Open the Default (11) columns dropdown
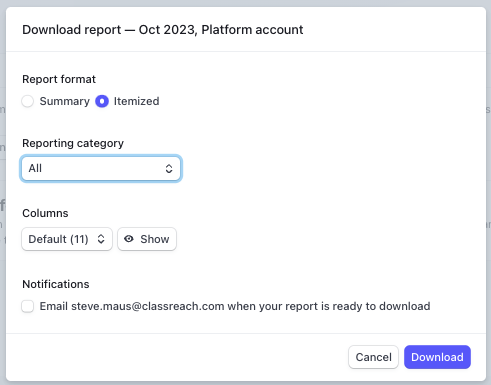 click(x=67, y=239)
